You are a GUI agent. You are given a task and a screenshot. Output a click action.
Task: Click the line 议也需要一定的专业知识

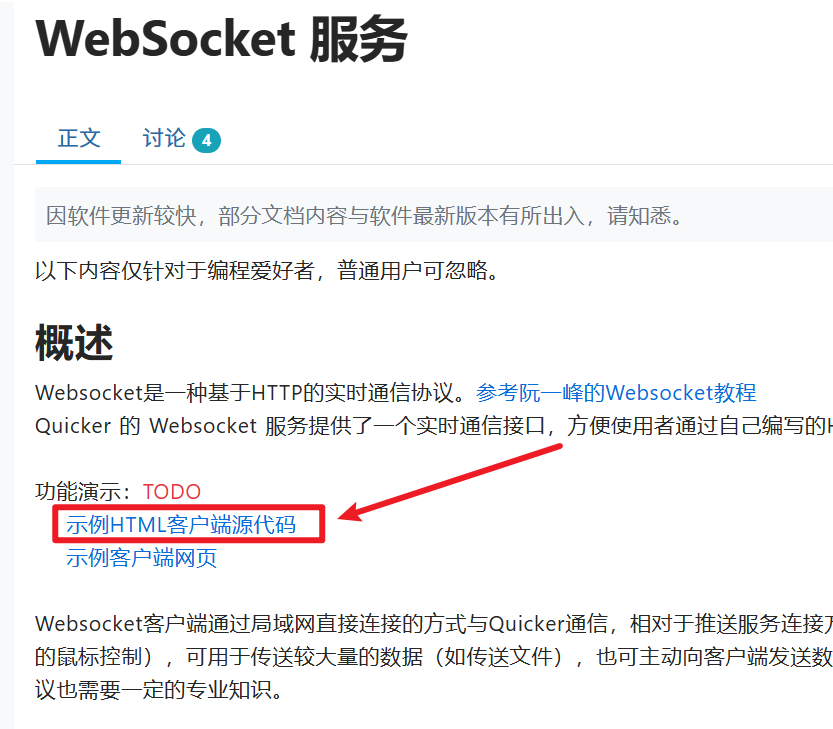(x=159, y=689)
